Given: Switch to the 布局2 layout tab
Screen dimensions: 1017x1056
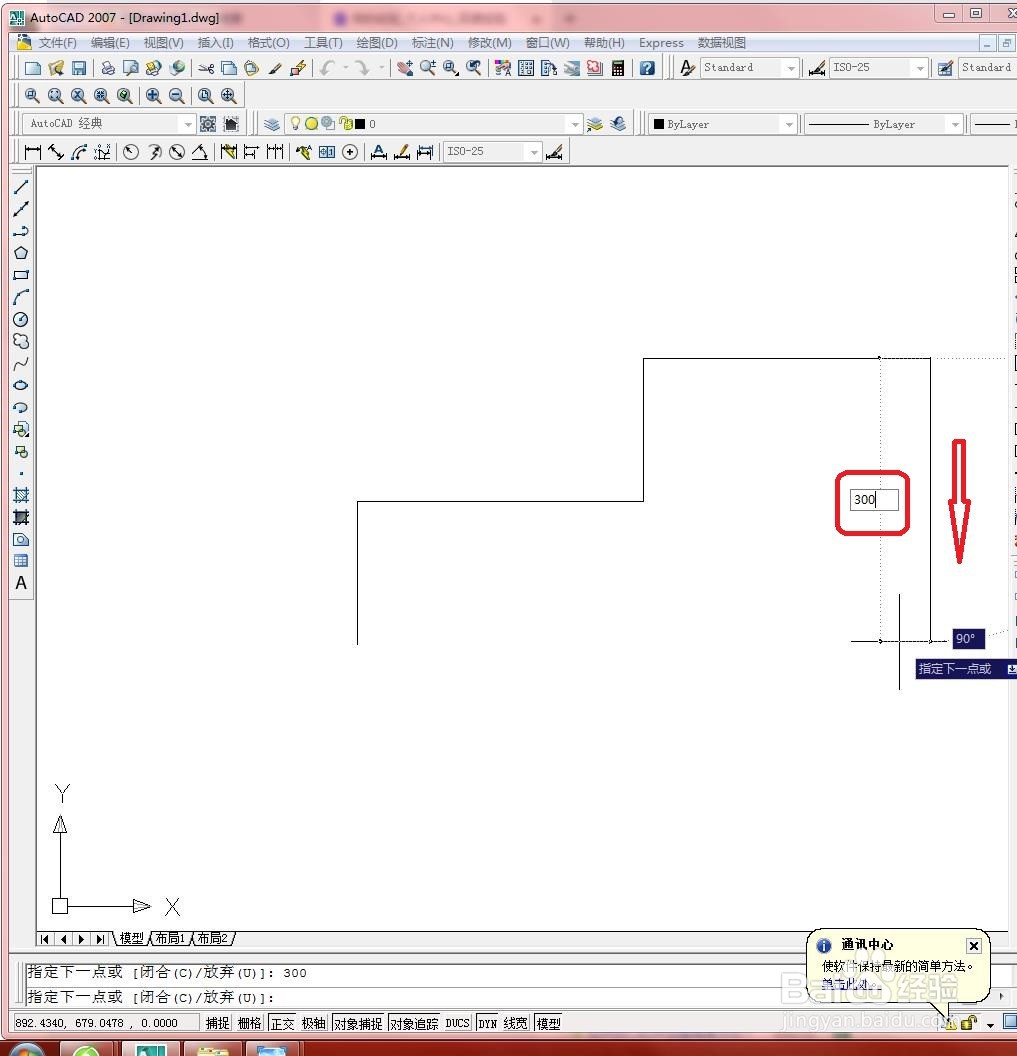Looking at the screenshot, I should 212,938.
